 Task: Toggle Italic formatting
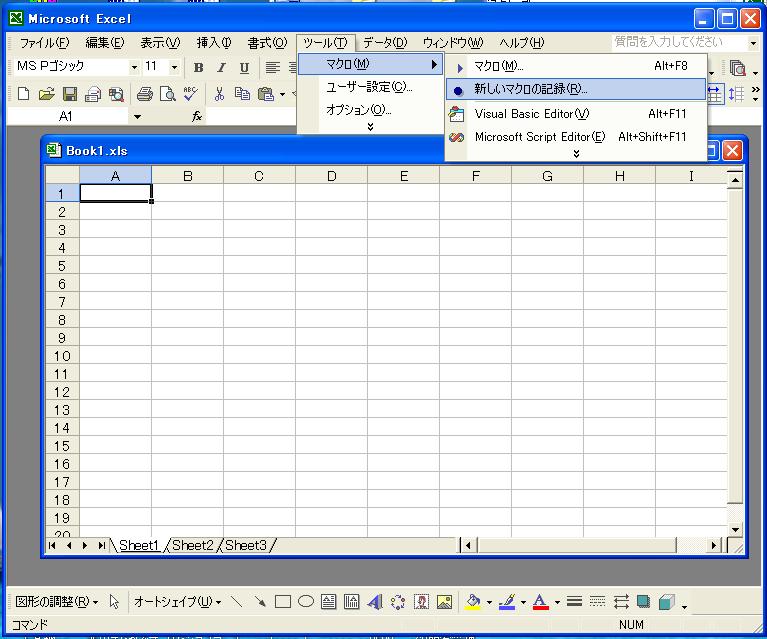tap(221, 68)
